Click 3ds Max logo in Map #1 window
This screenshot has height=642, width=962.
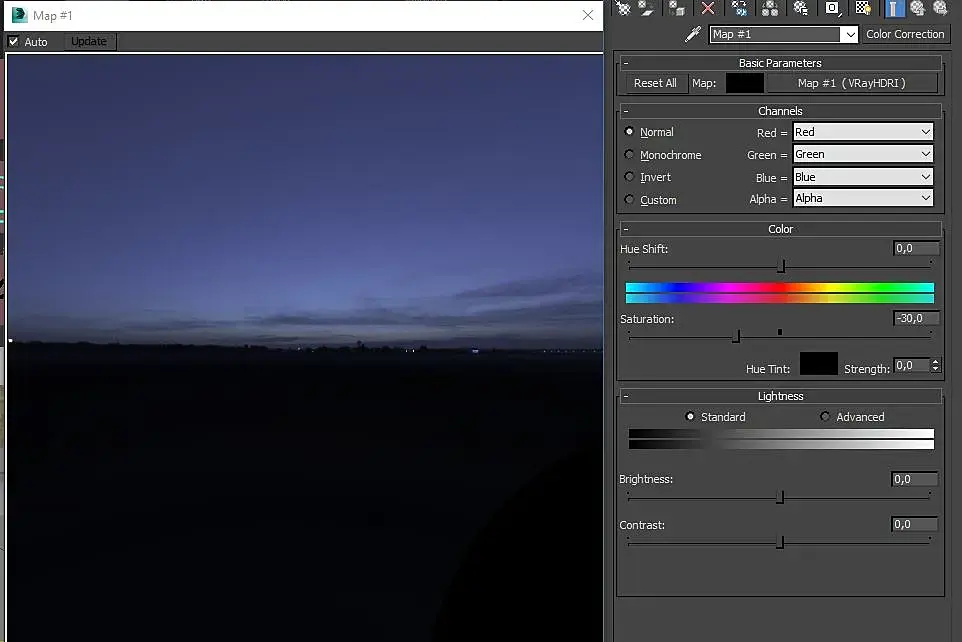[x=19, y=15]
